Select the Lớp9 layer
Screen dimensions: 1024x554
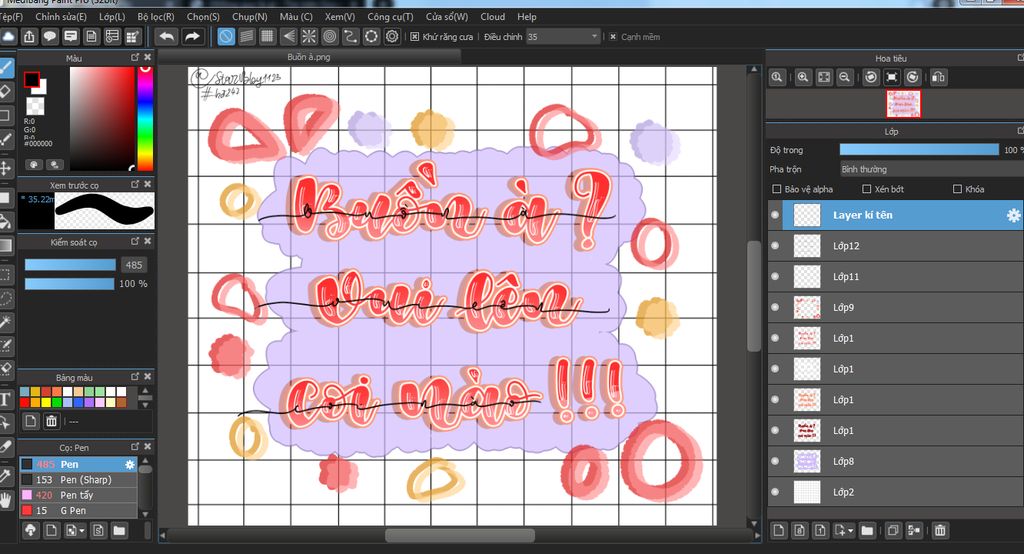click(896, 307)
